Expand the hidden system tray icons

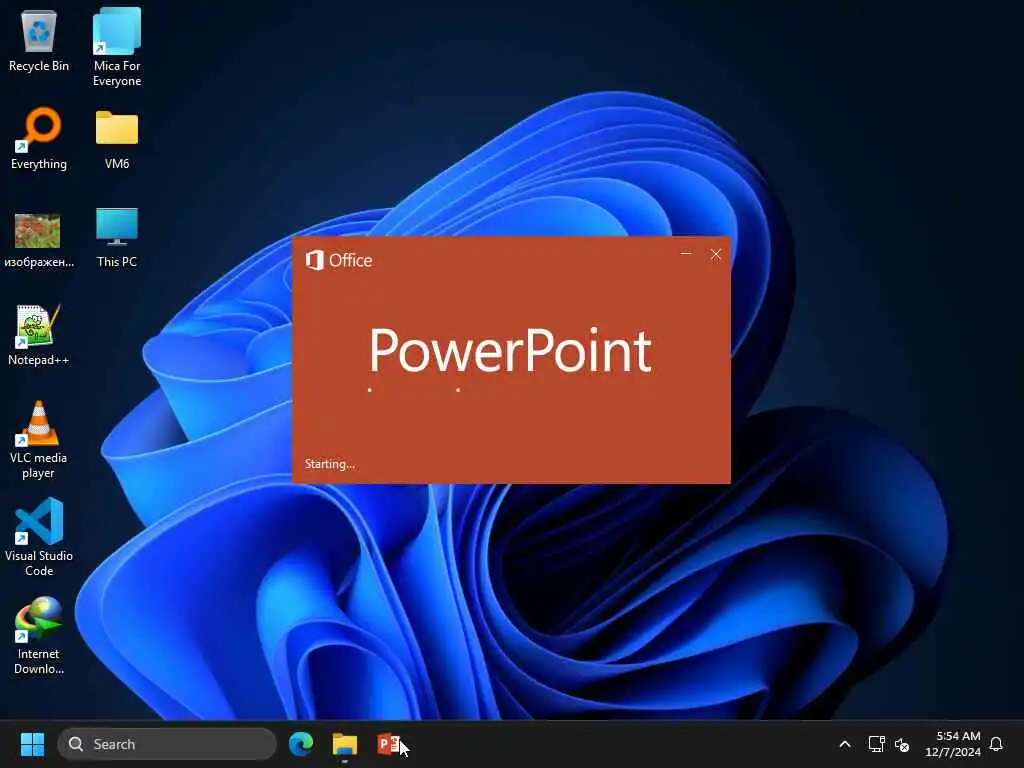(844, 744)
